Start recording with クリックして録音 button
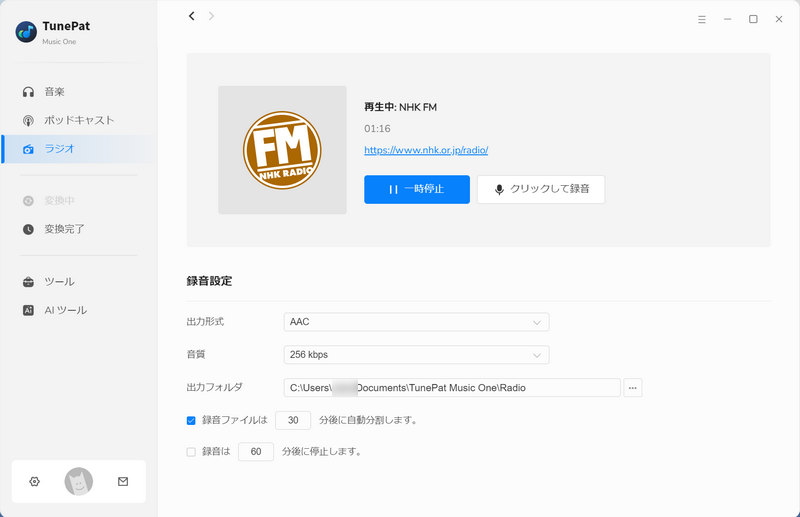This screenshot has width=800, height=517. tap(541, 189)
